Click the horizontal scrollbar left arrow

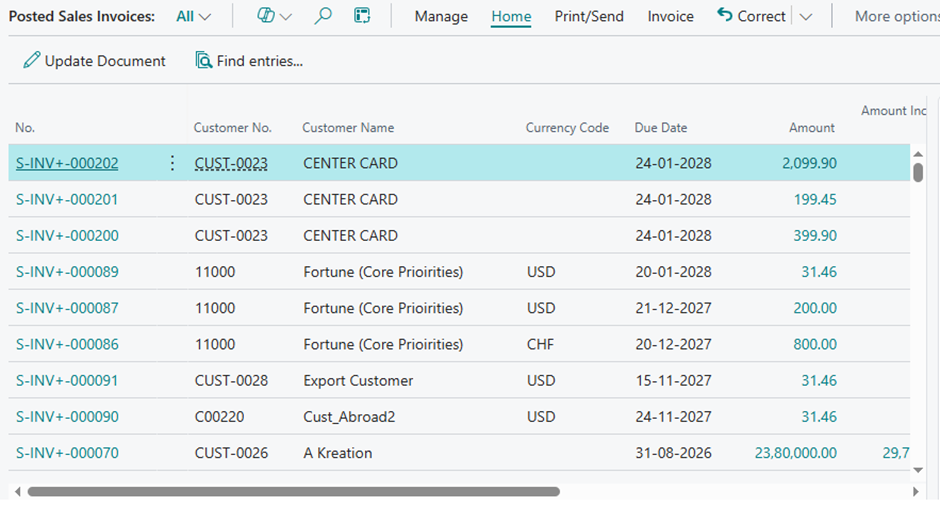pyautogui.click(x=17, y=492)
